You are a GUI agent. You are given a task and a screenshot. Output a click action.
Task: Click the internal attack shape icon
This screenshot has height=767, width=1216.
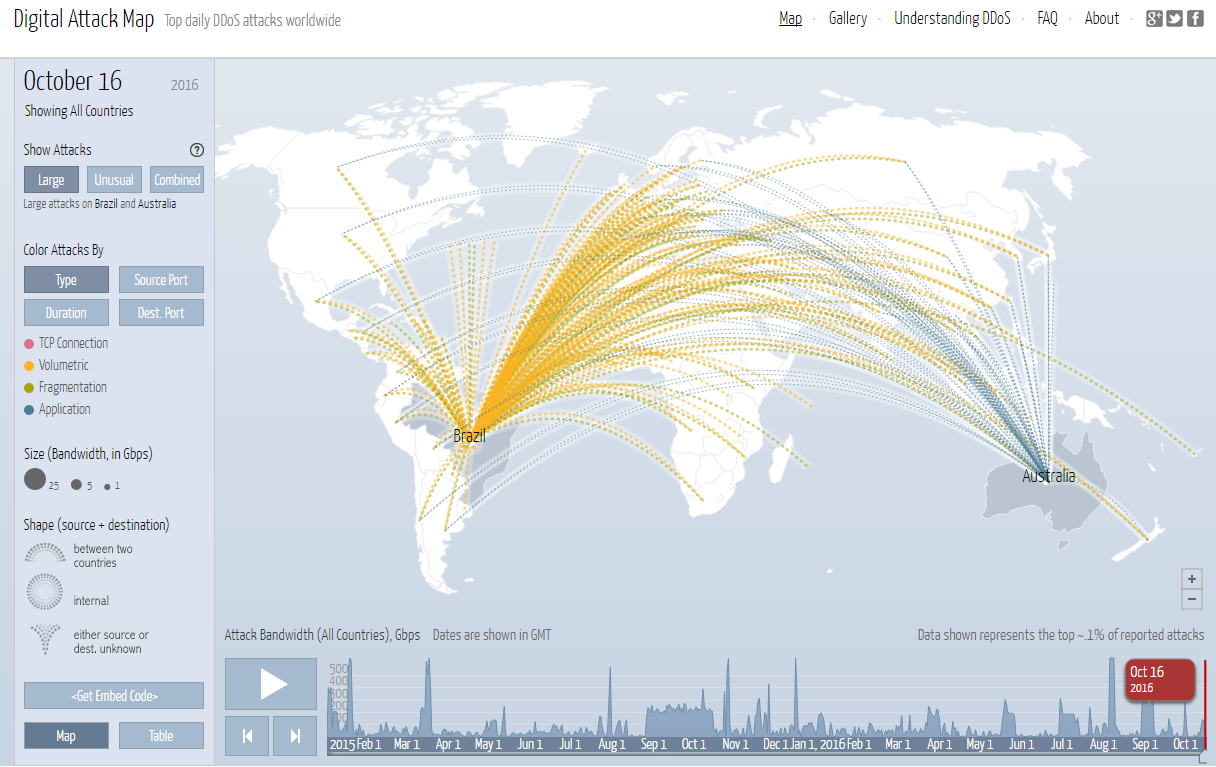(43, 593)
